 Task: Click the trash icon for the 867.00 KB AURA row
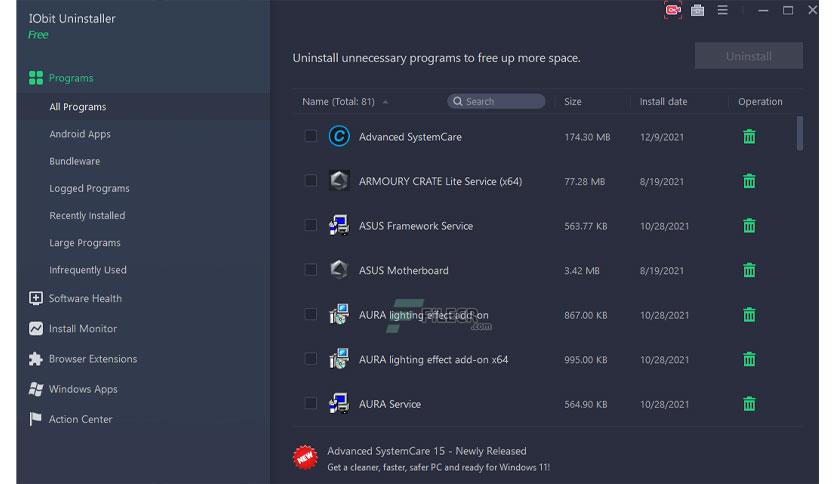749,315
